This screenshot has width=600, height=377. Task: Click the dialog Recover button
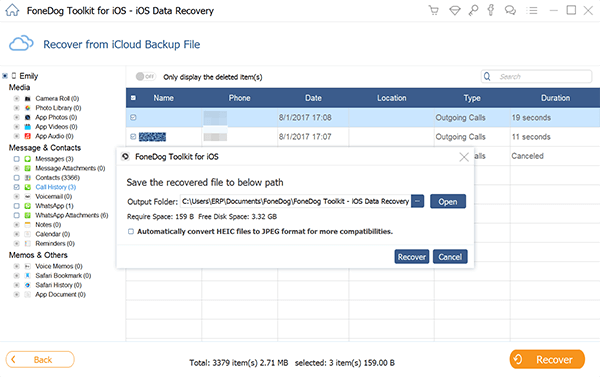pyautogui.click(x=412, y=257)
